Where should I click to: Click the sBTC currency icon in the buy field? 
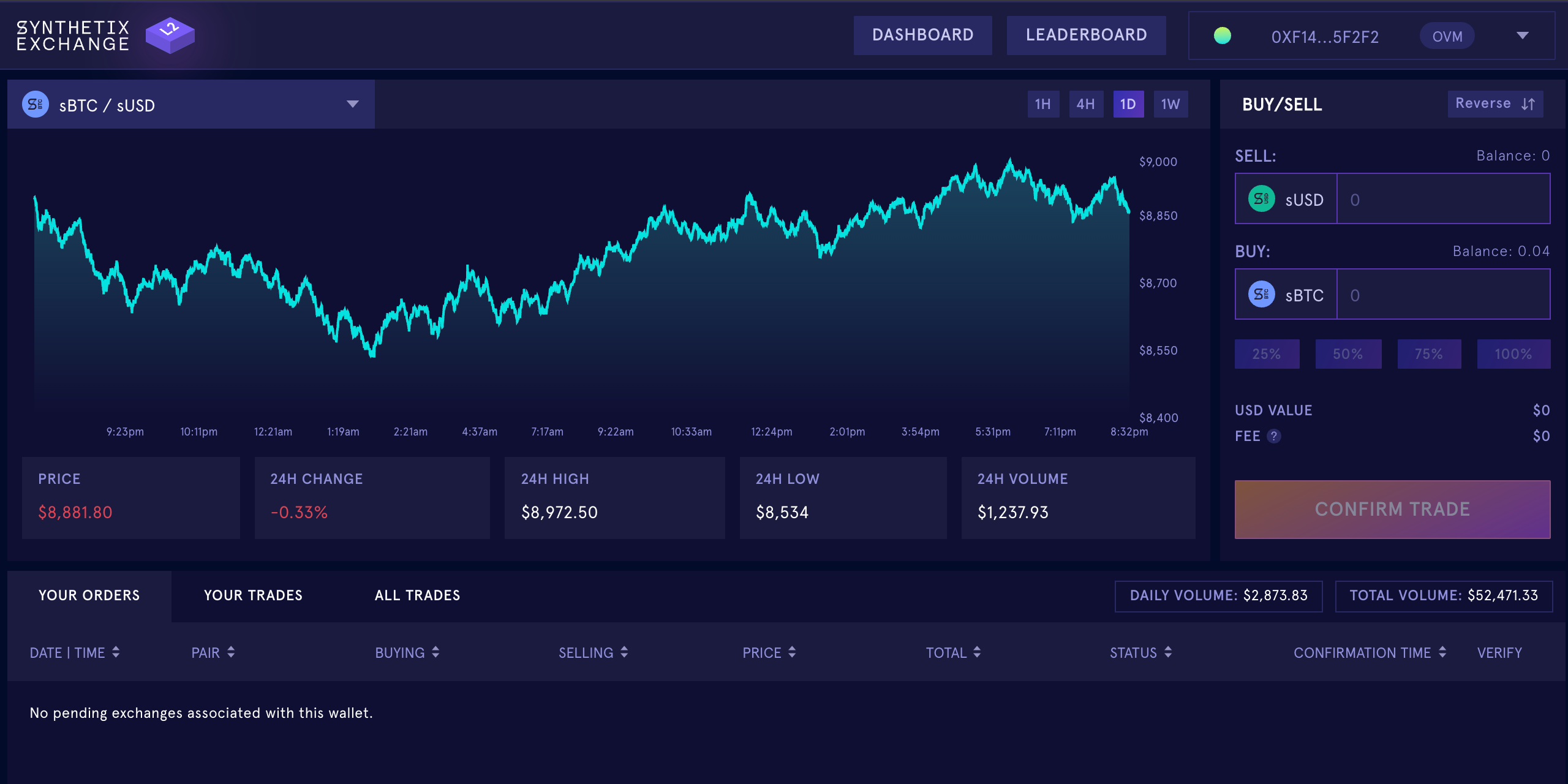(x=1261, y=295)
